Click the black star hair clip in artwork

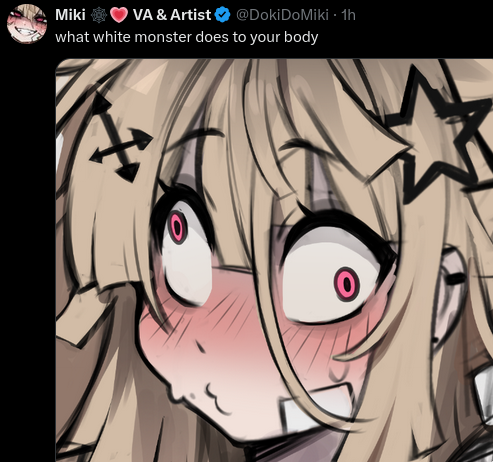[439, 135]
